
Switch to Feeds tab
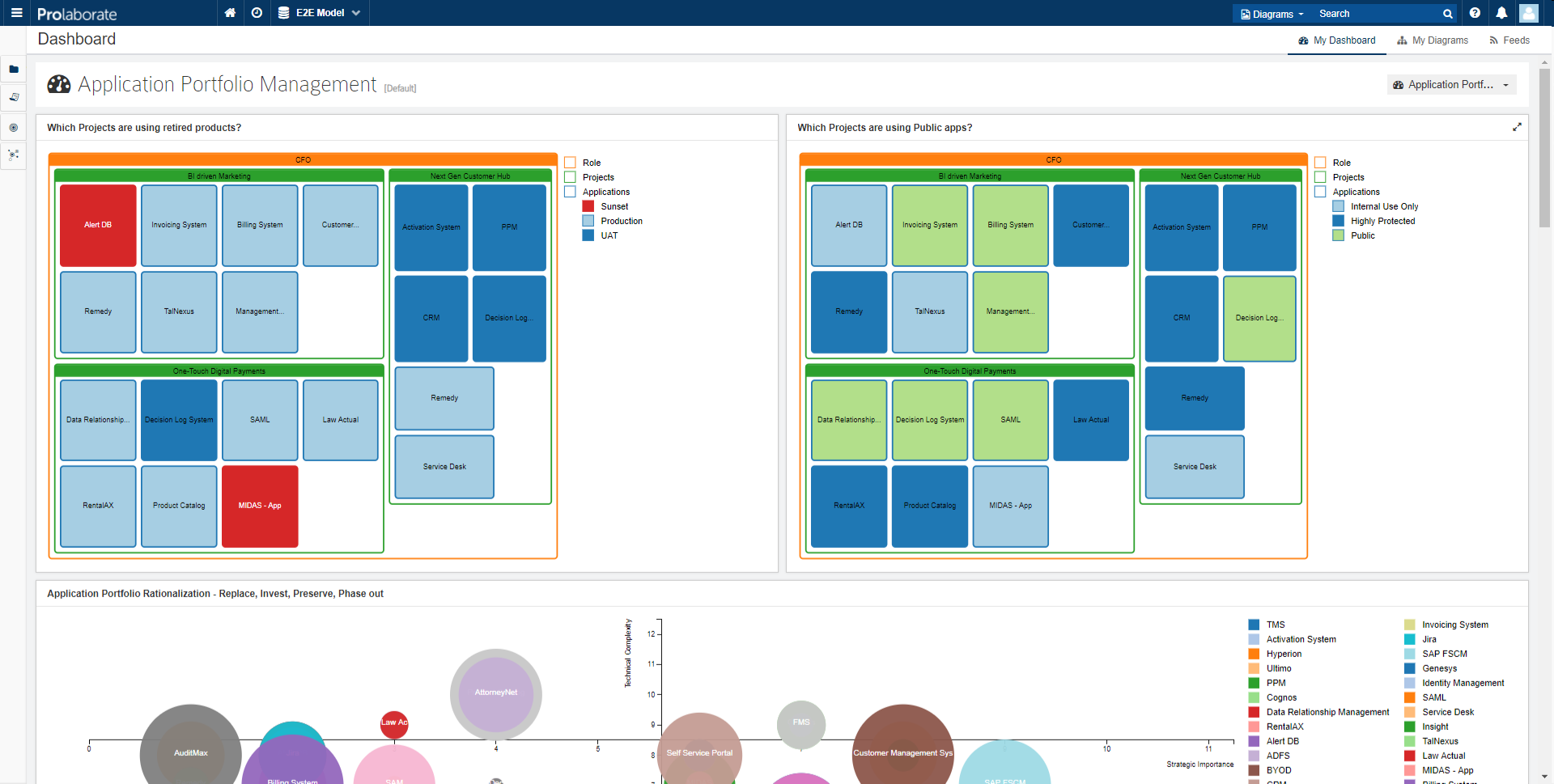[1509, 40]
